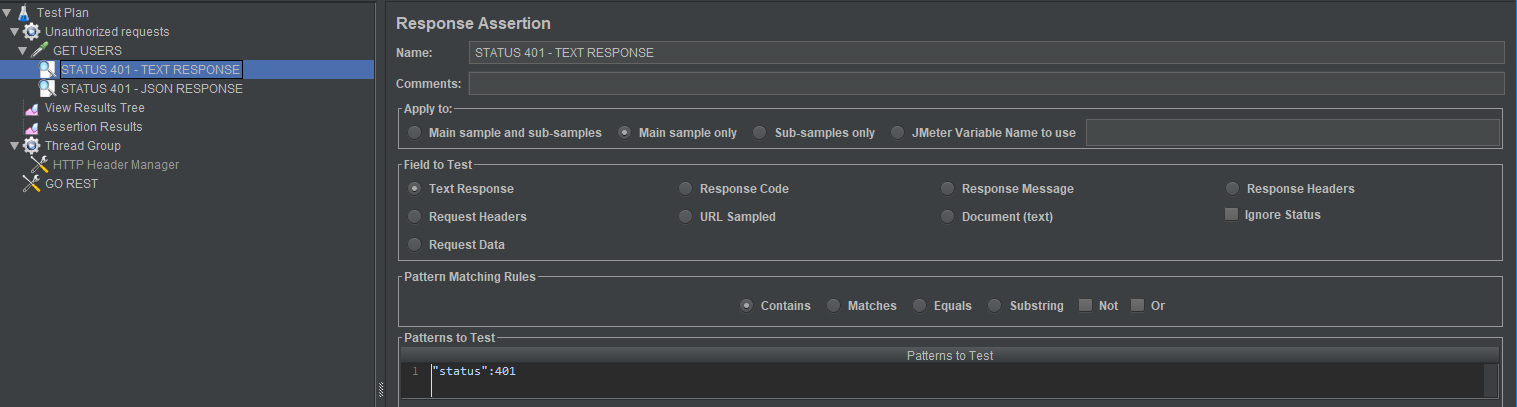Screen dimensions: 1517x407
Task: Collapse the GET USERS node arrow
Action: 23,51
